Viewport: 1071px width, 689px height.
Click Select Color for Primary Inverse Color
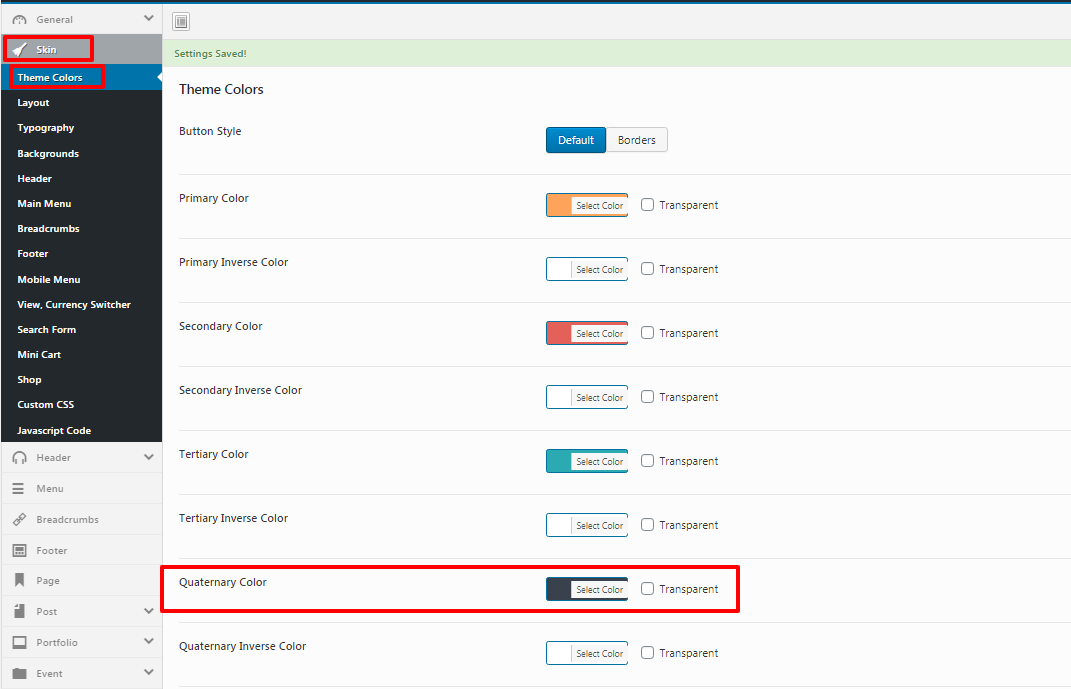coord(599,270)
